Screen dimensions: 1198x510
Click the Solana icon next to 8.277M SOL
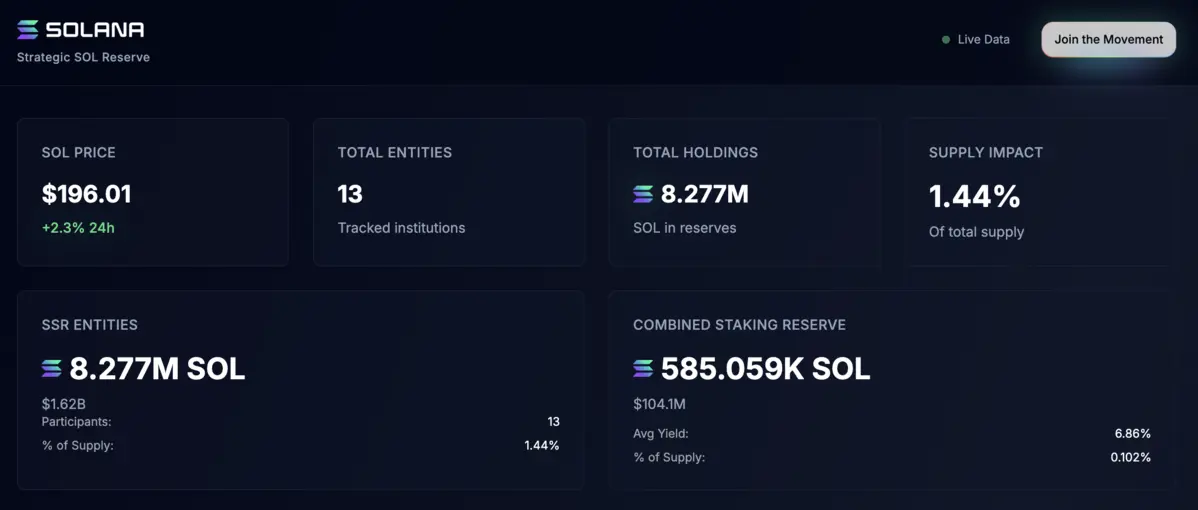pyautogui.click(x=52, y=369)
